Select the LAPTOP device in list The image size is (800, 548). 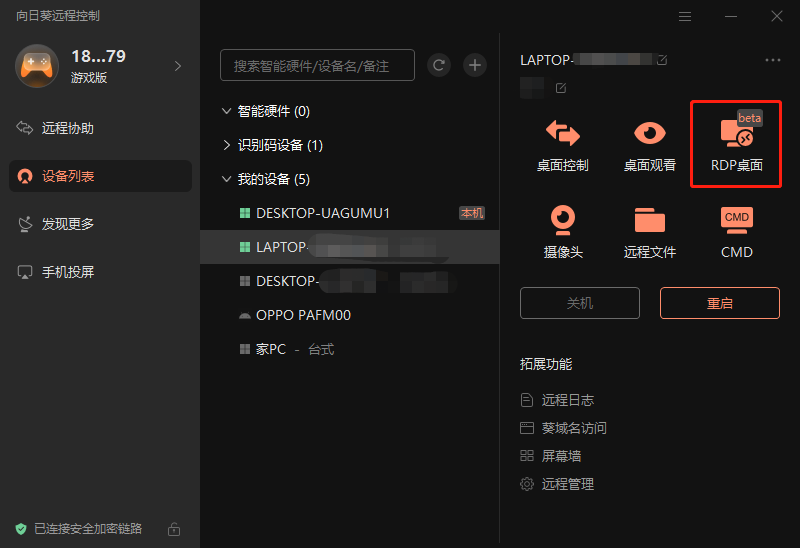pyautogui.click(x=349, y=247)
